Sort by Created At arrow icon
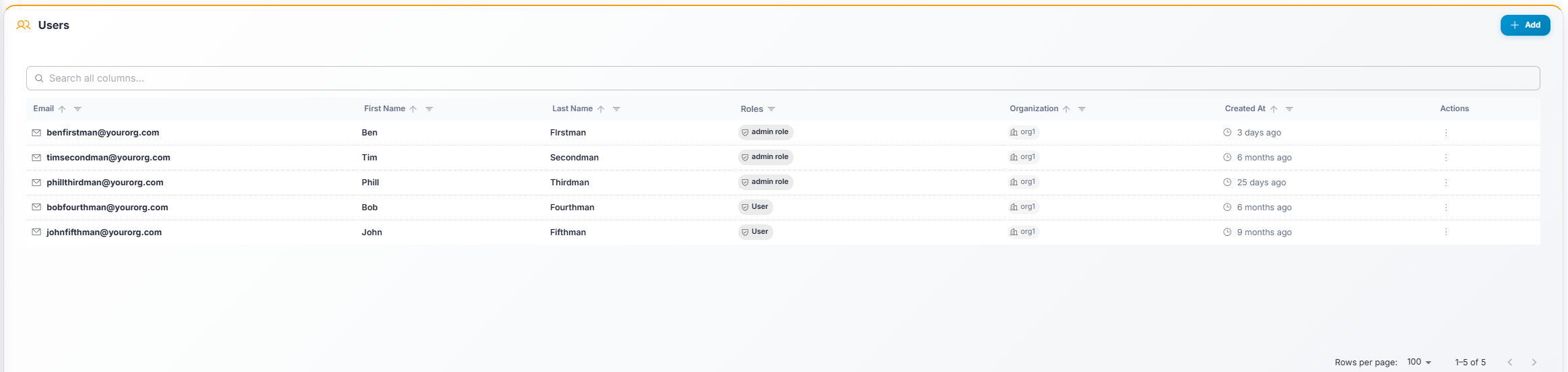 pyautogui.click(x=1274, y=109)
